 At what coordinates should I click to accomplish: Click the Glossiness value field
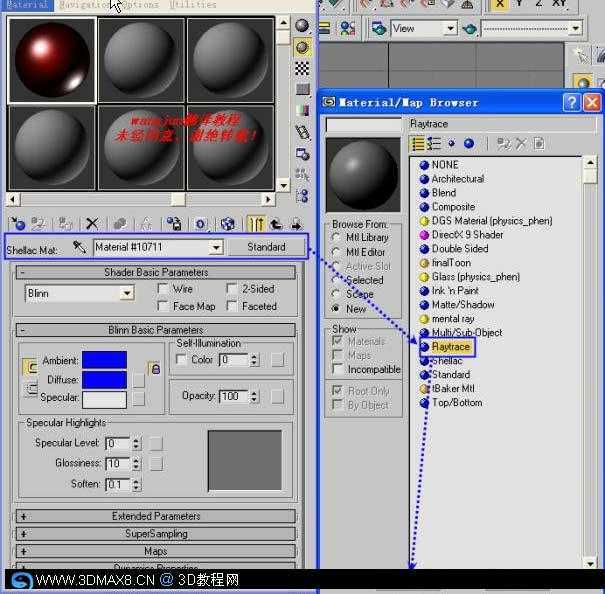coord(118,463)
